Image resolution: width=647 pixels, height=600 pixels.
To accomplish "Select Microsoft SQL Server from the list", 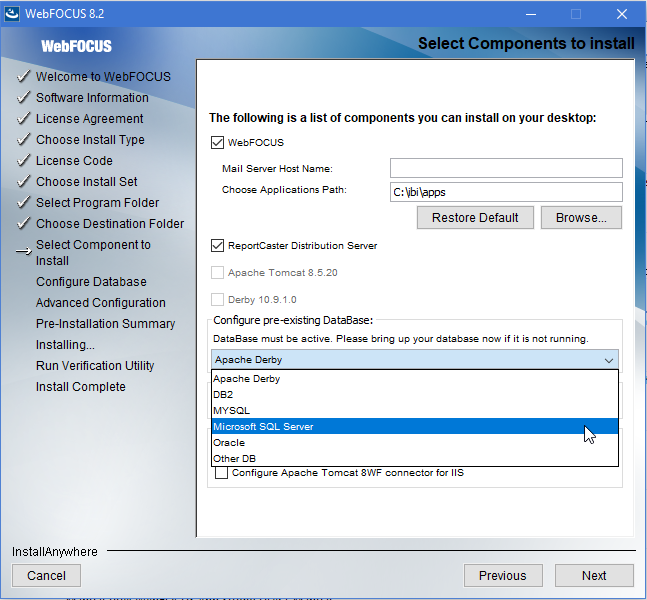I will click(415, 427).
